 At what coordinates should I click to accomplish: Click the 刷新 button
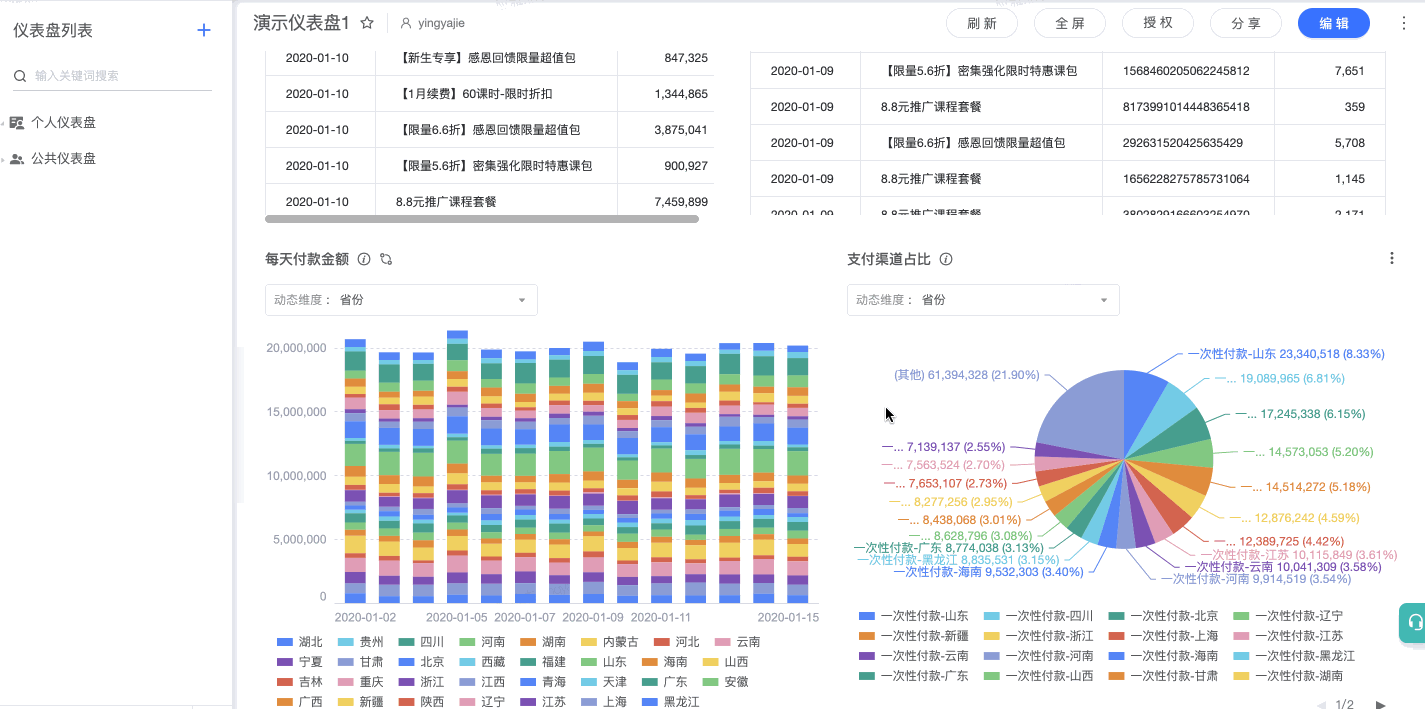[981, 23]
